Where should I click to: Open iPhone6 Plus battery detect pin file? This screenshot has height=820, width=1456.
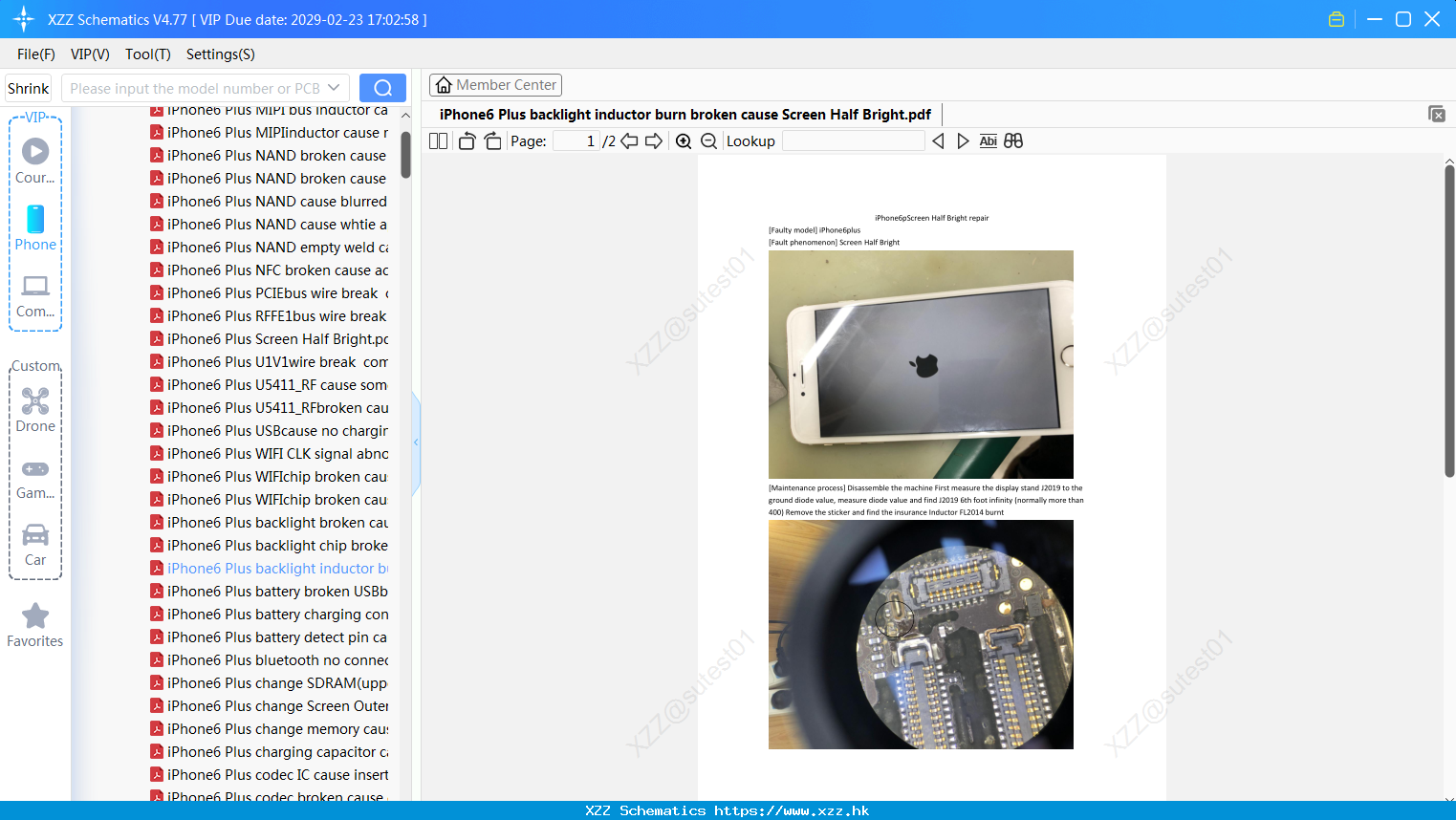(270, 637)
